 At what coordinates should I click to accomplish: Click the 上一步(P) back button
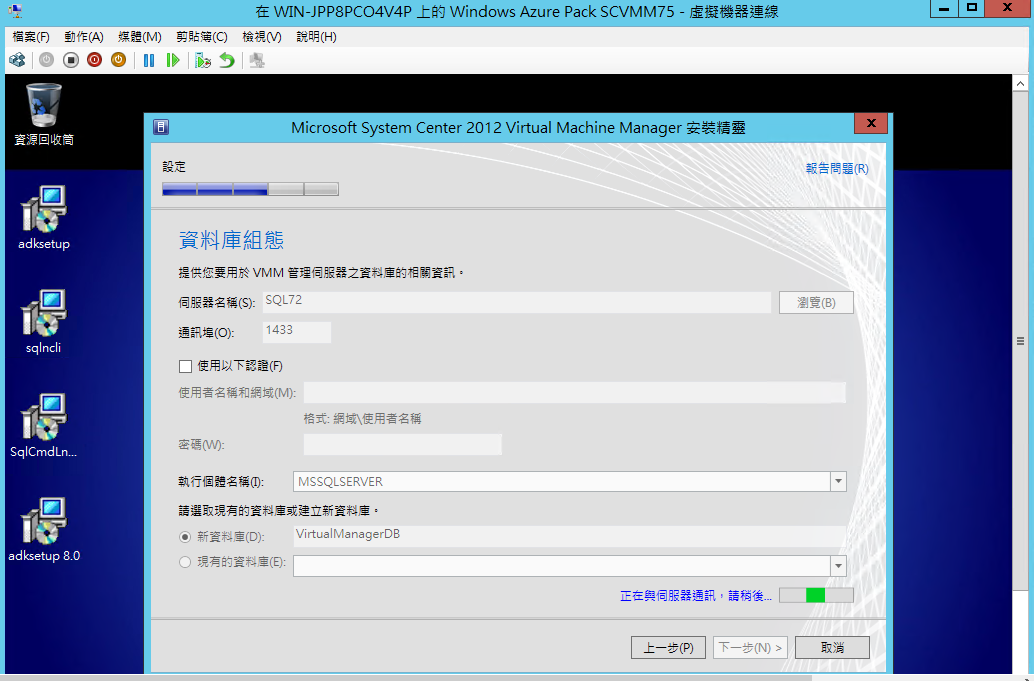pos(668,647)
